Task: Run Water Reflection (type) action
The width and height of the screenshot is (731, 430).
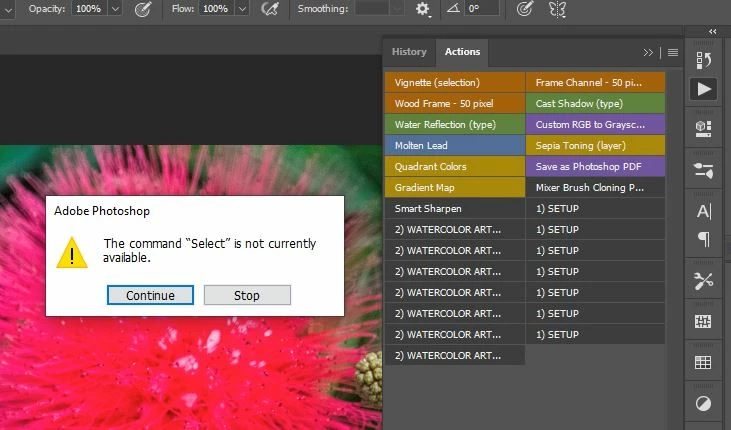Action: click(455, 125)
